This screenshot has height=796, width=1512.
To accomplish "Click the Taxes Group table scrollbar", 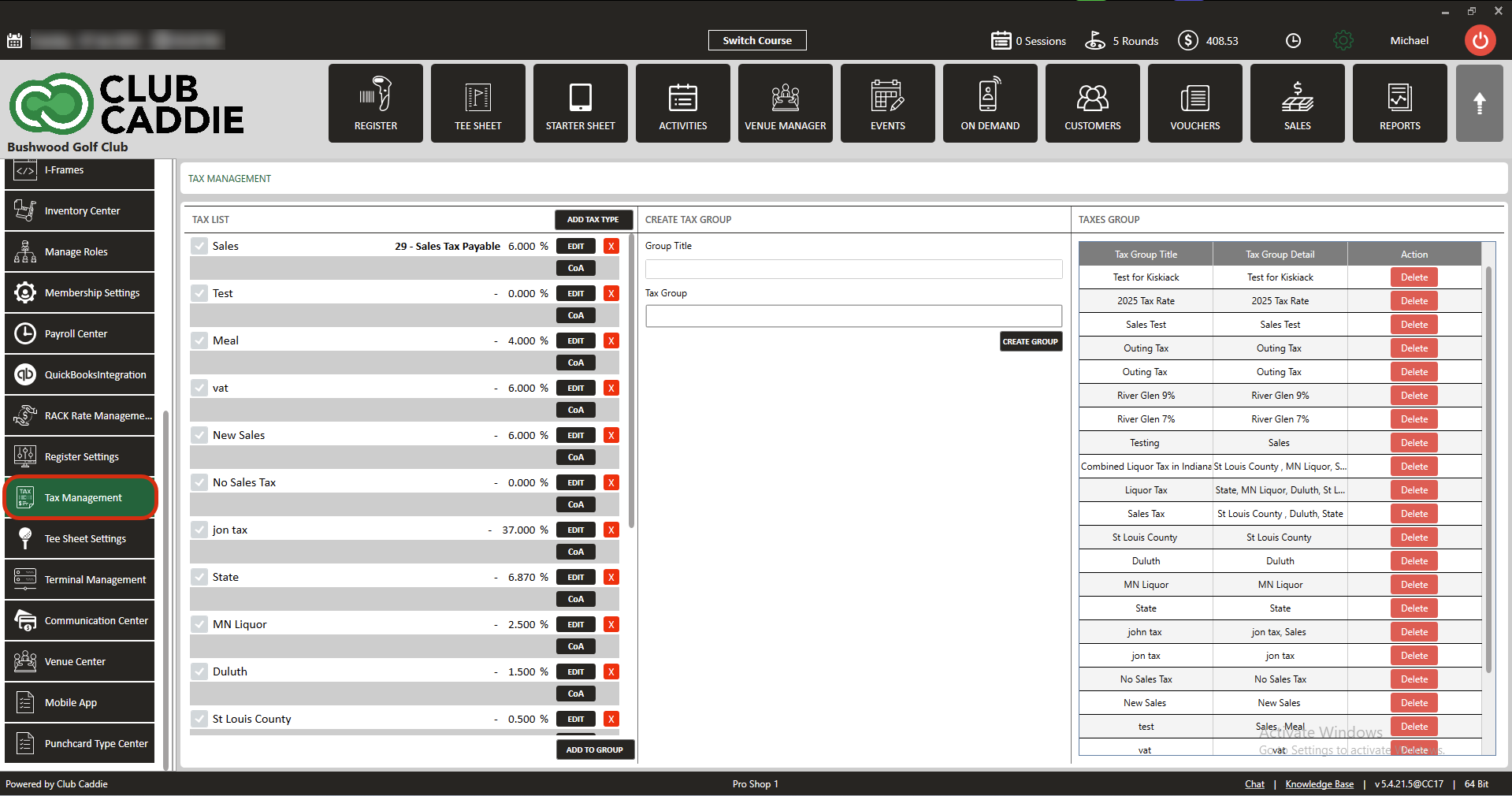I will [x=1488, y=469].
